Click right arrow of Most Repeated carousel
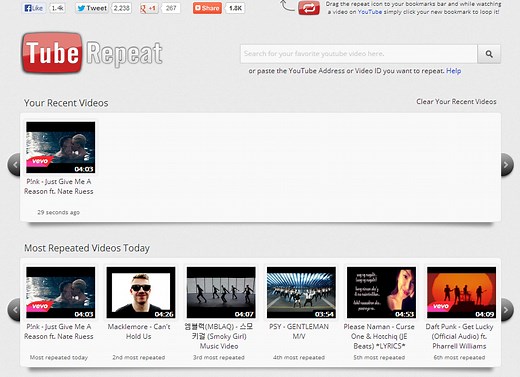This screenshot has height=377, width=520. pyautogui.click(x=507, y=310)
